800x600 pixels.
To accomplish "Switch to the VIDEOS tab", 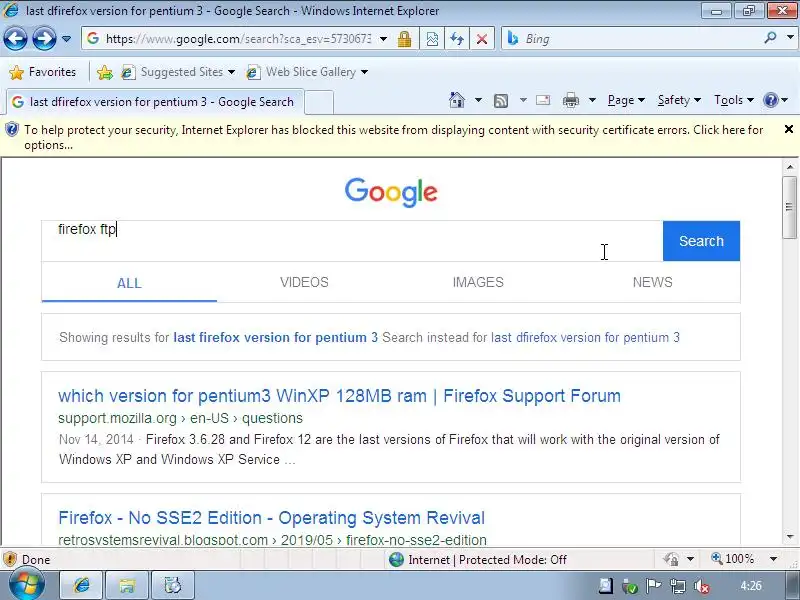I will pyautogui.click(x=304, y=282).
